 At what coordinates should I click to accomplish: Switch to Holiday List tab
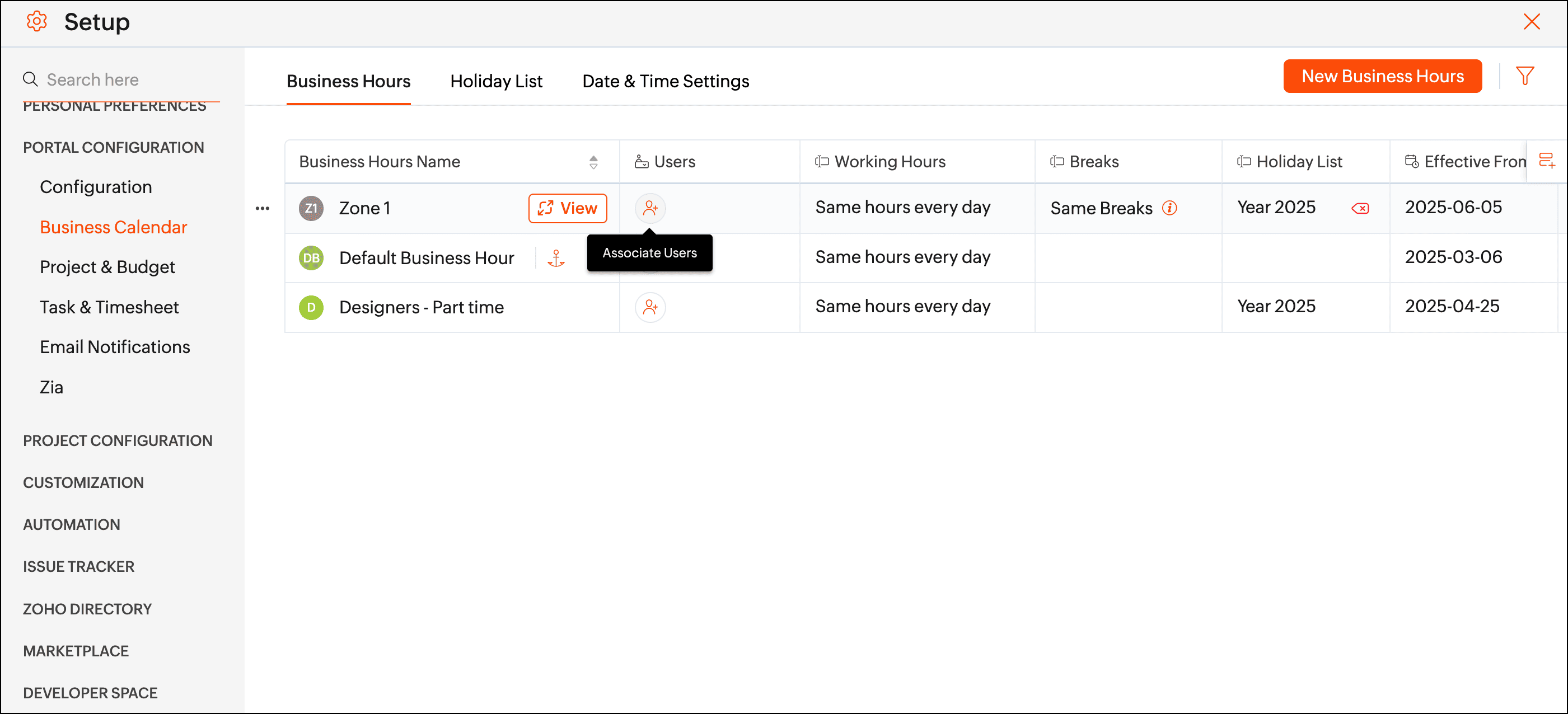coord(496,82)
